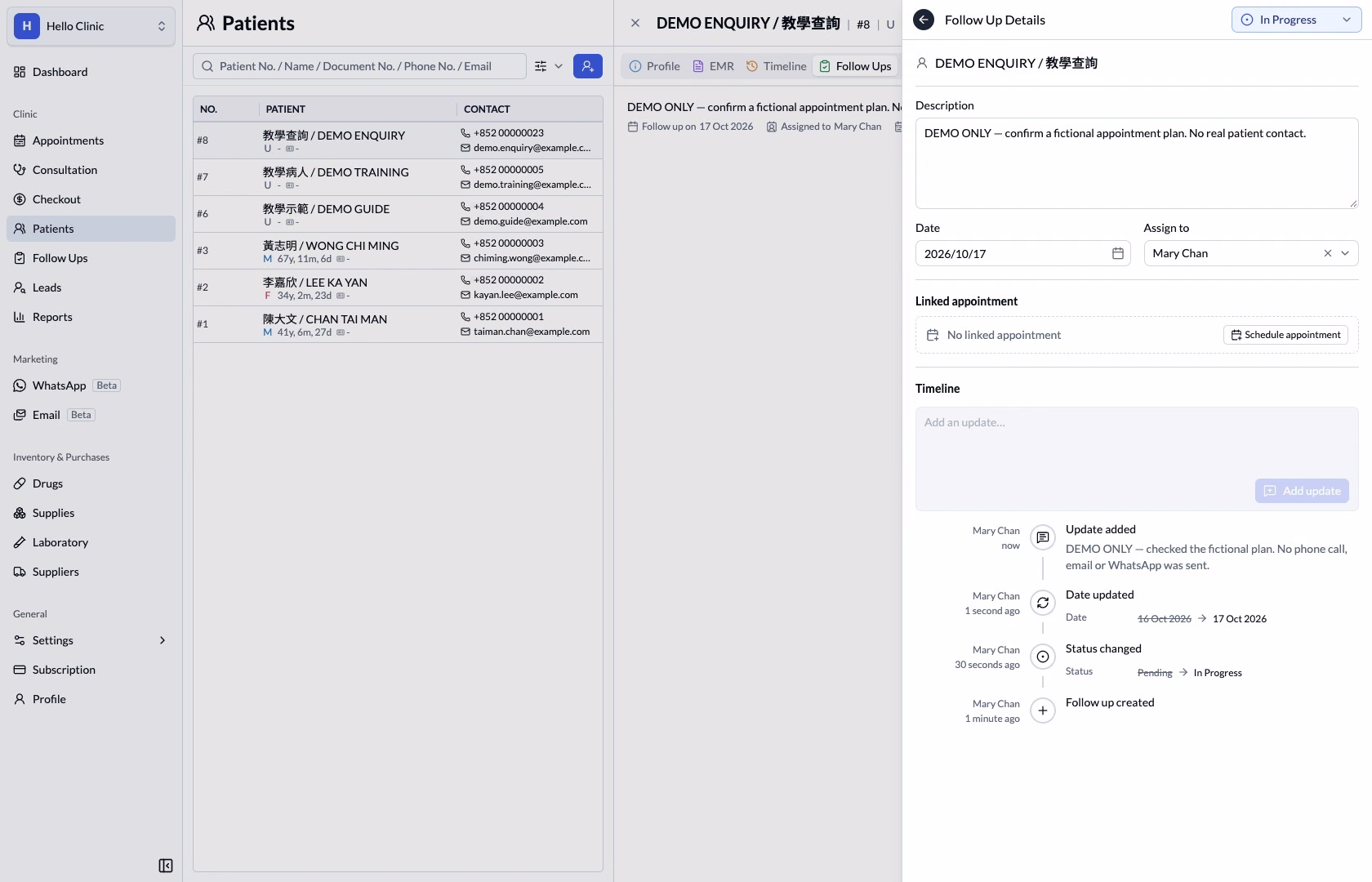The image size is (1372, 882).
Task: Expand the filter dropdown chevron beside search
Action: (559, 66)
